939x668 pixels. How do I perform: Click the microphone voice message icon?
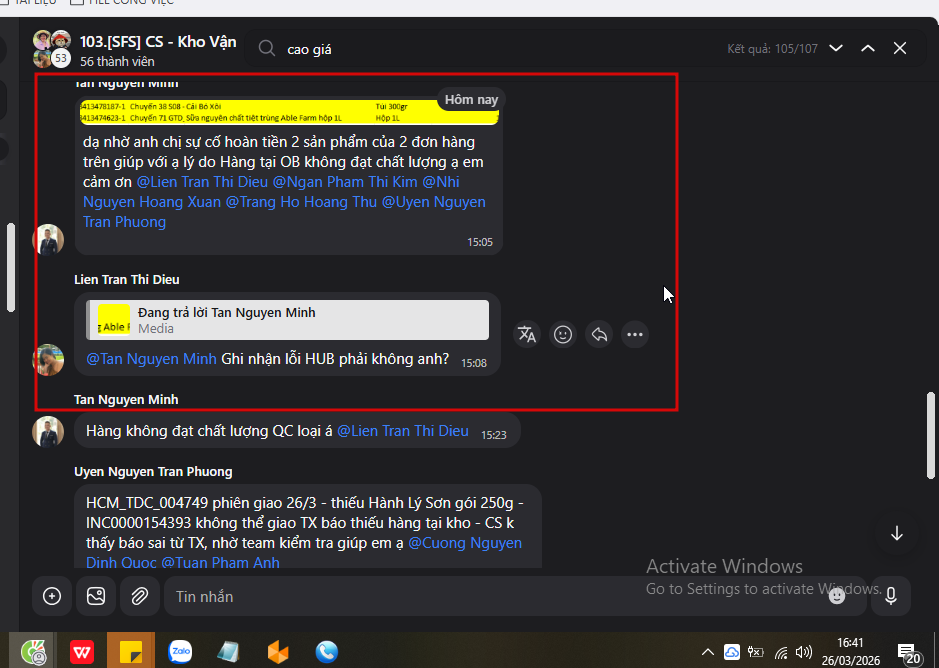891,596
